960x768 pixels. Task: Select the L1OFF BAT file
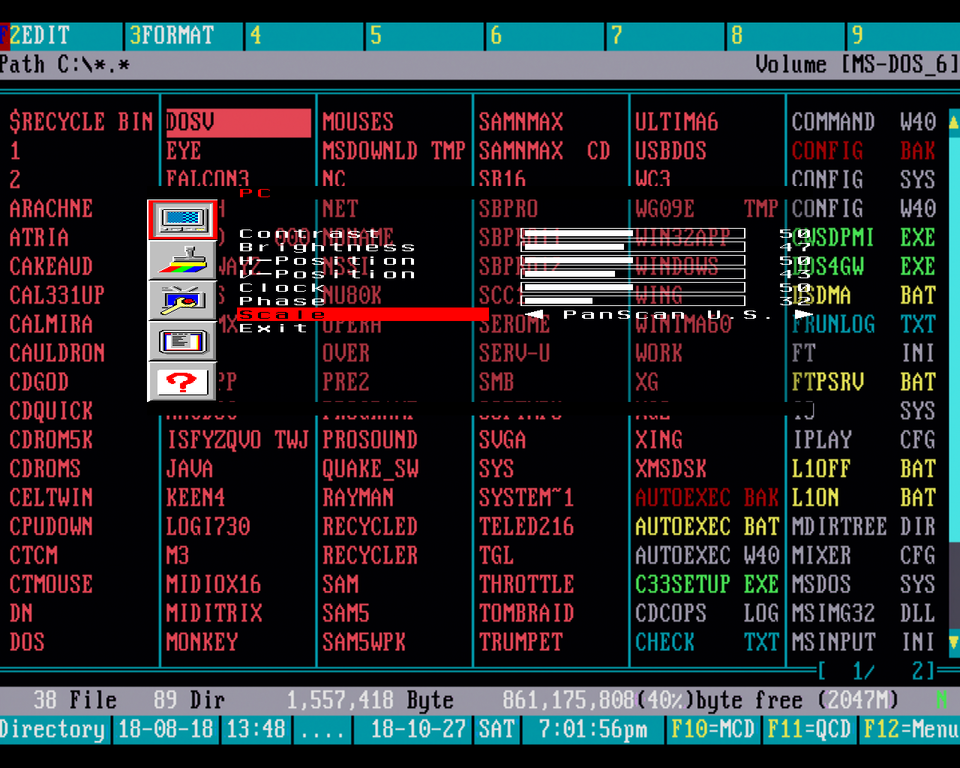864,469
